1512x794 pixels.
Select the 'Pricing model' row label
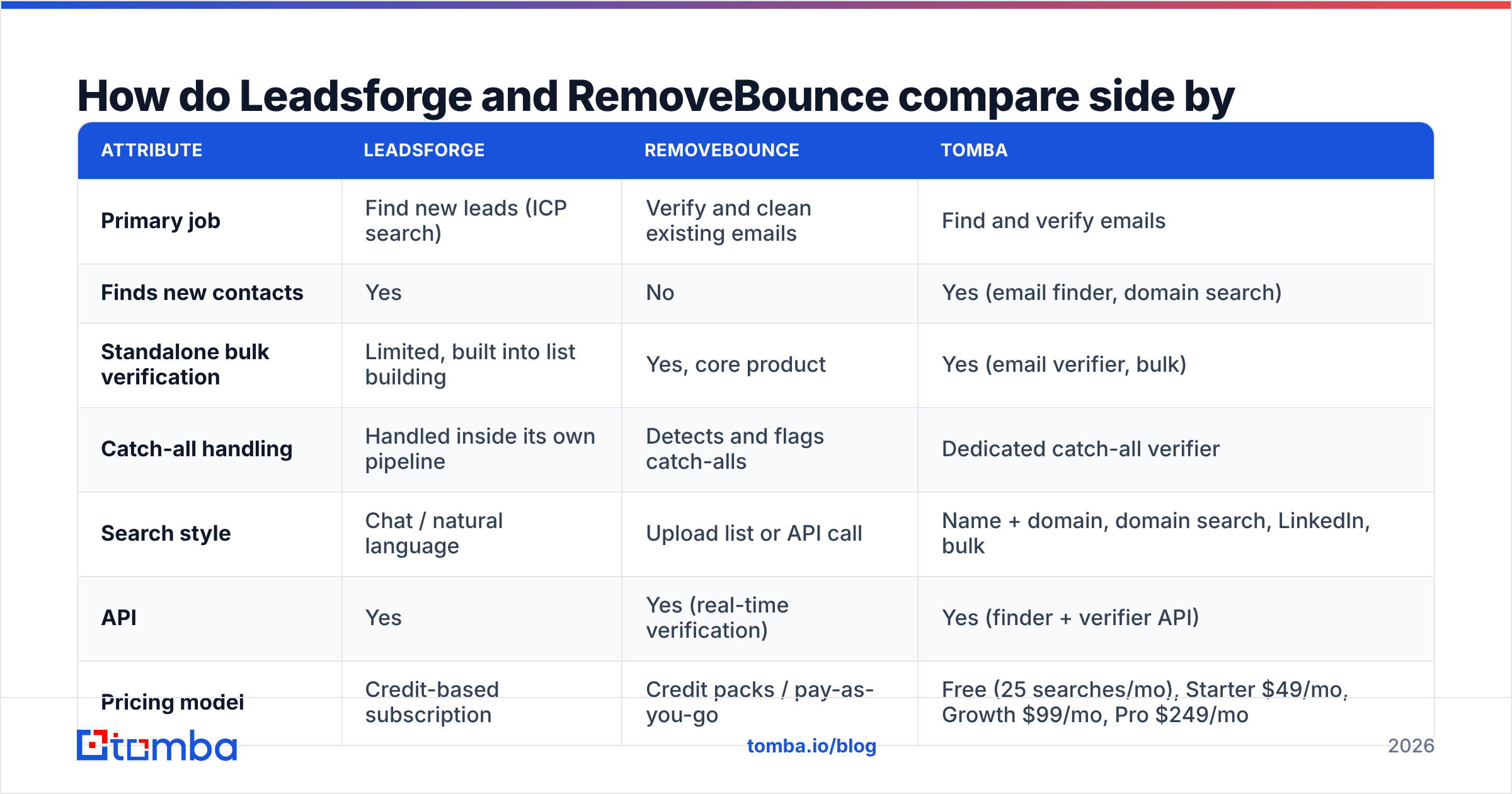[173, 702]
